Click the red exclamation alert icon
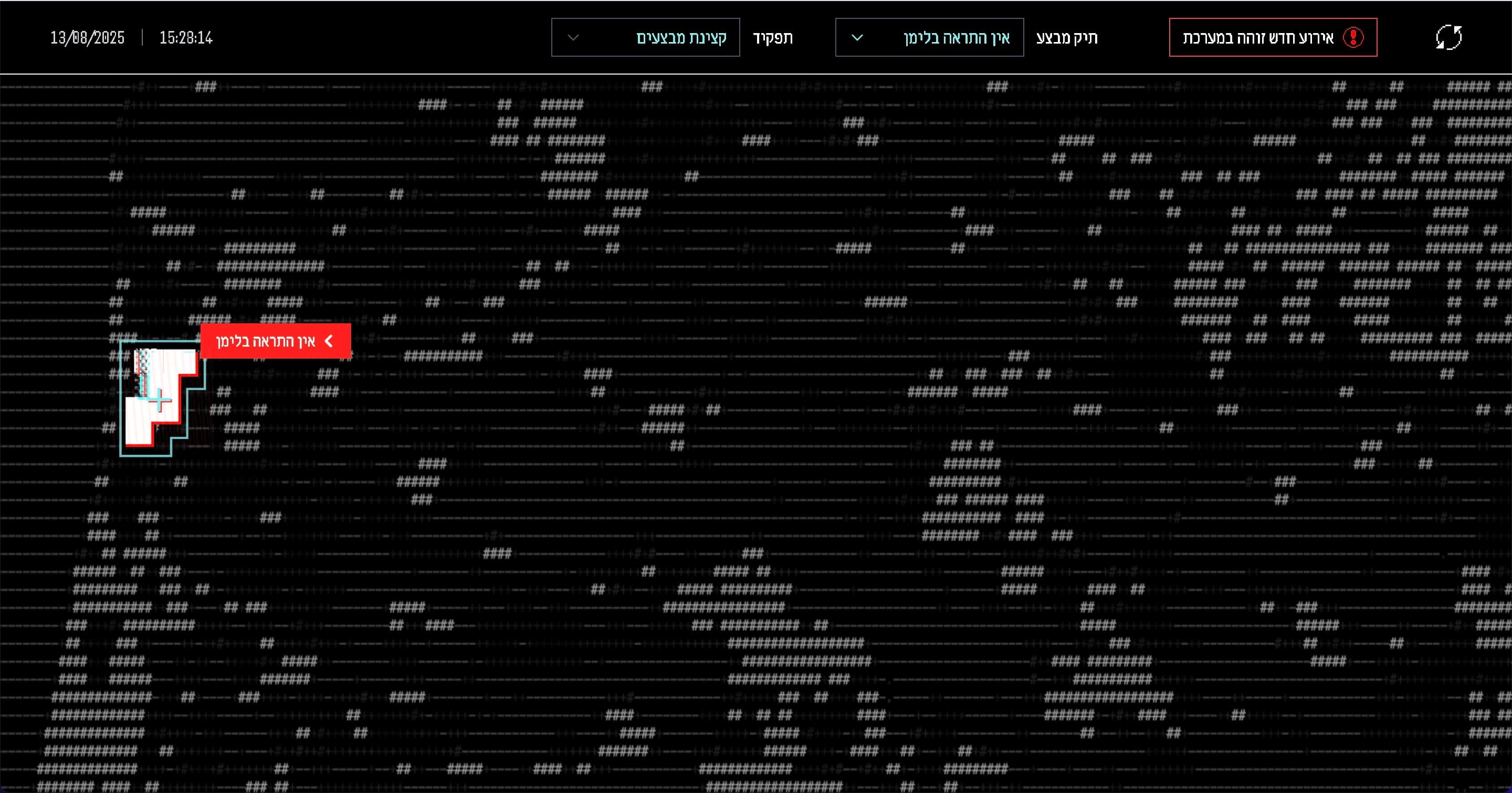 point(1353,38)
